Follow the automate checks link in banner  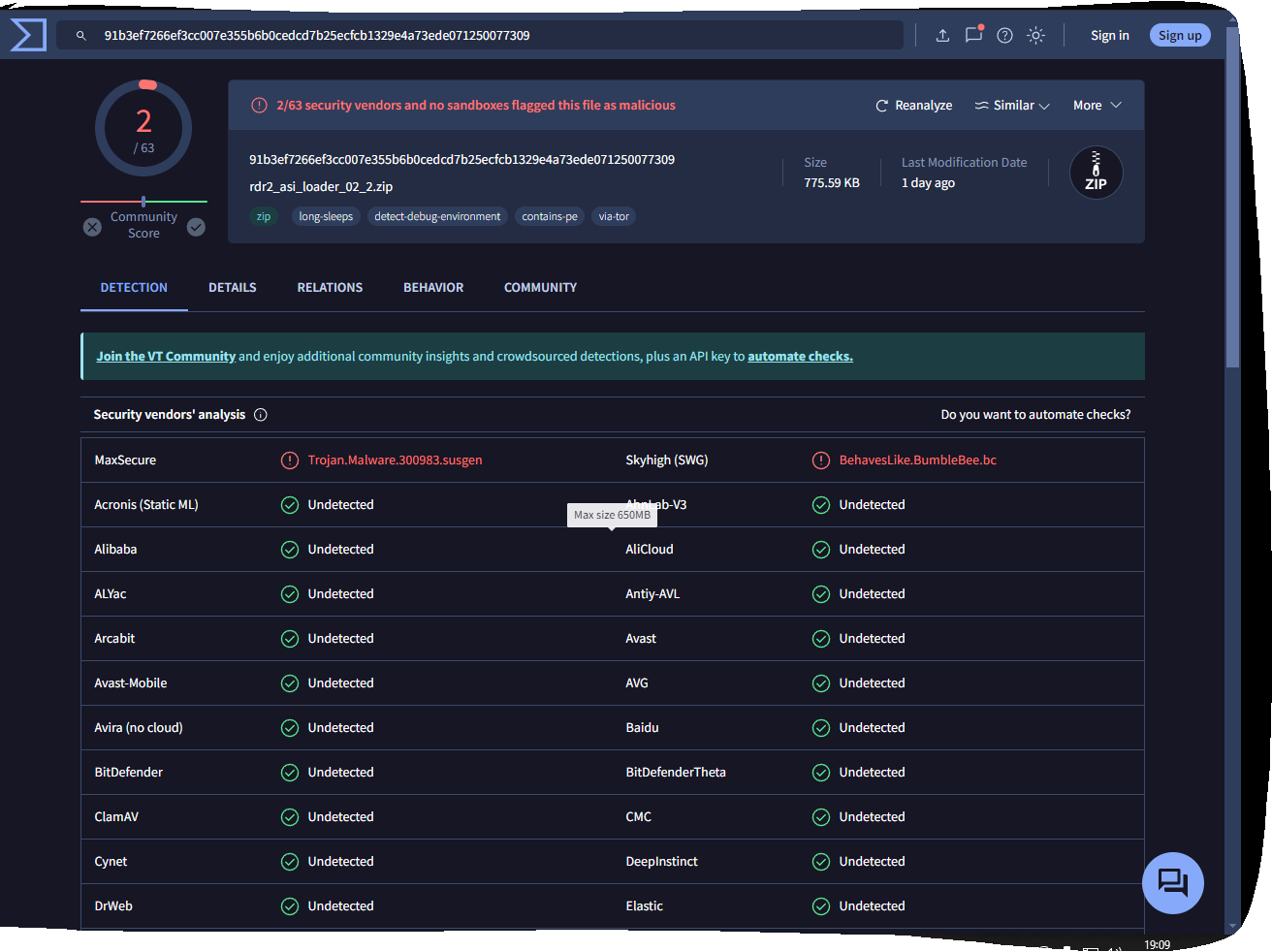click(800, 357)
